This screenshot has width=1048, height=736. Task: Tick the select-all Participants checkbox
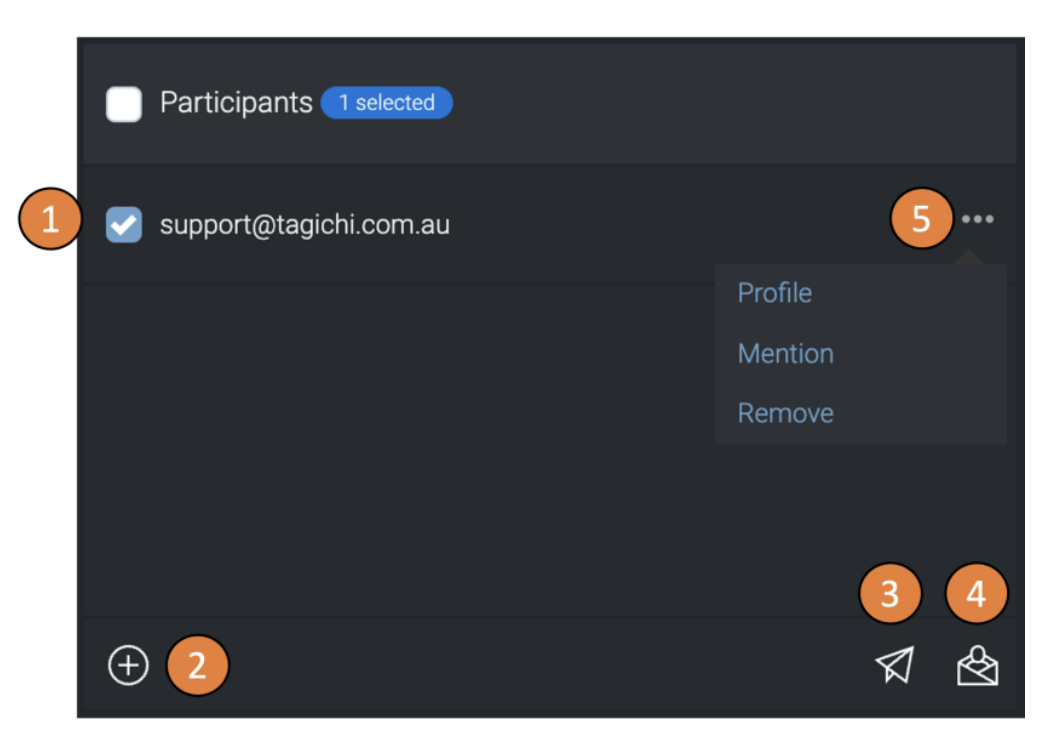[124, 104]
